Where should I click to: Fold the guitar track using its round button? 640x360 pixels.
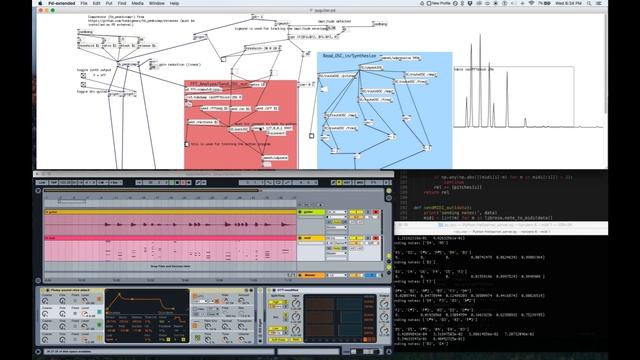click(300, 212)
